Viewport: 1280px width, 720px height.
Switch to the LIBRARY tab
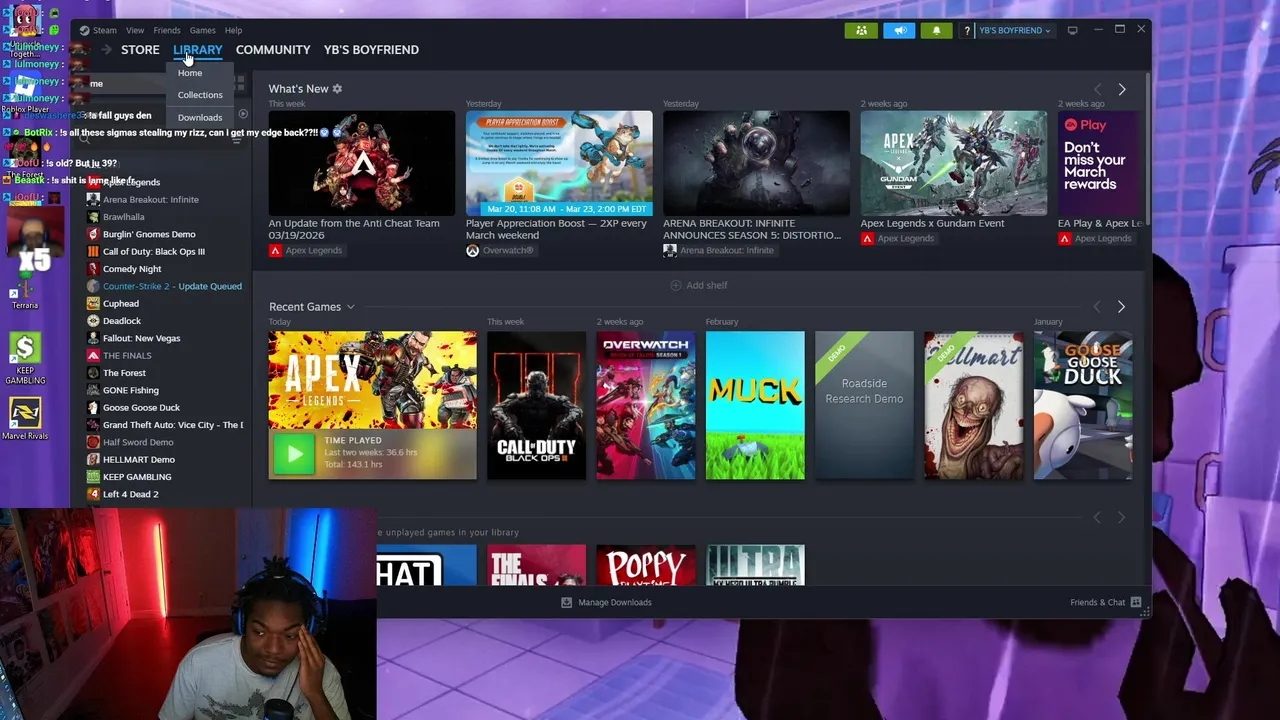pos(197,49)
